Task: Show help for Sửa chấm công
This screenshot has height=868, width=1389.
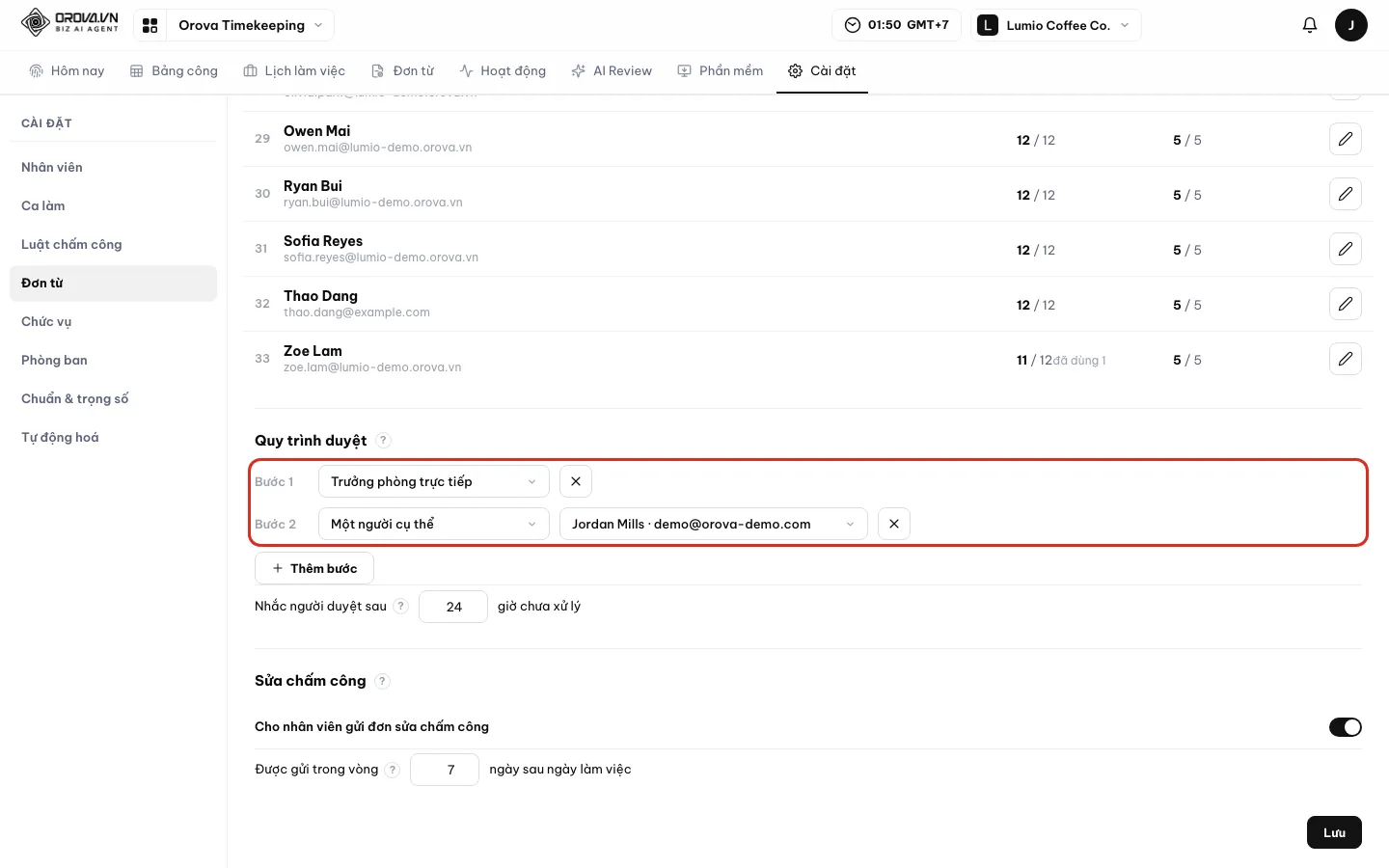Action: coord(382,681)
